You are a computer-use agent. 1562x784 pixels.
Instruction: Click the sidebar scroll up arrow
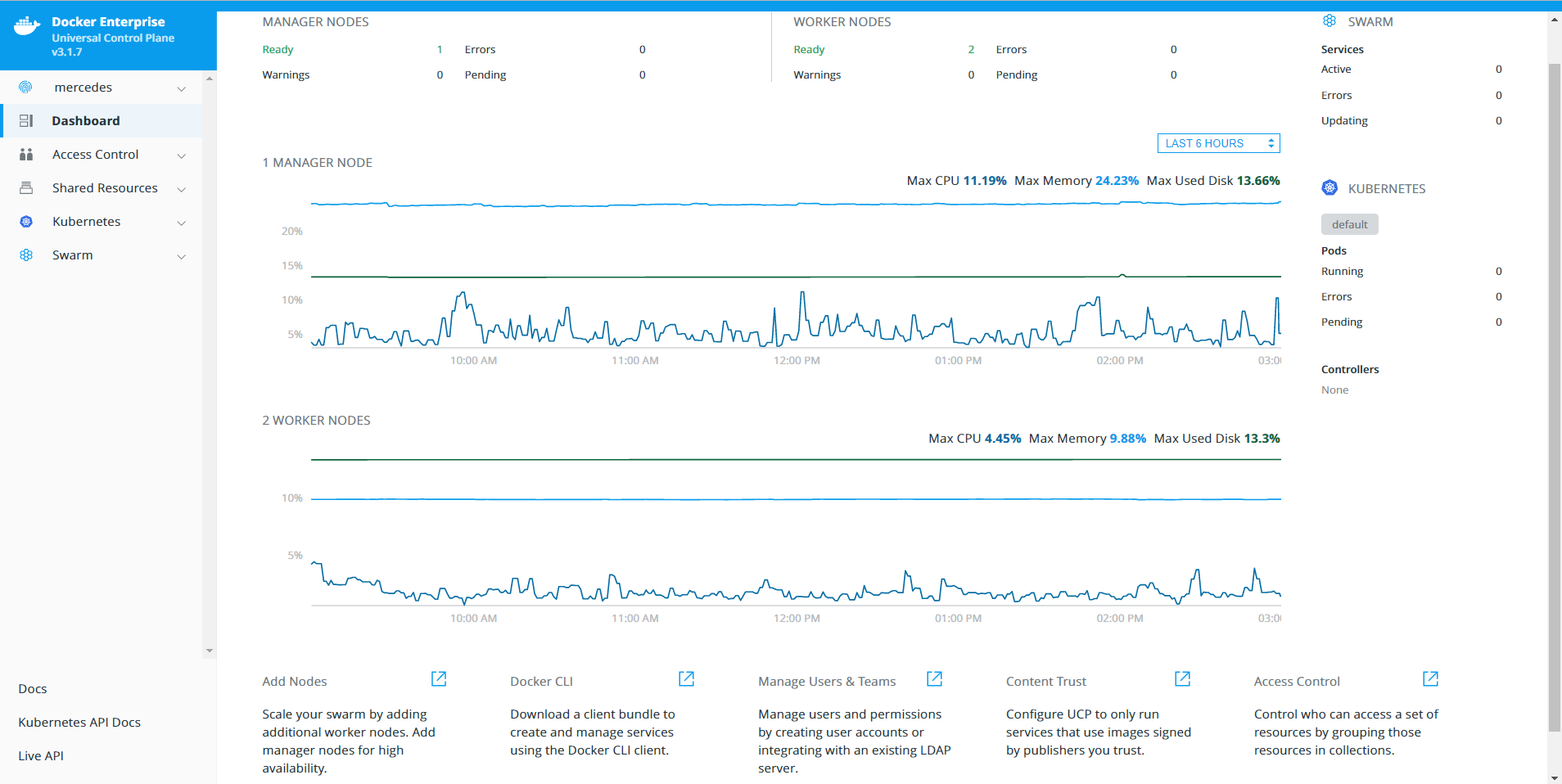[x=210, y=79]
